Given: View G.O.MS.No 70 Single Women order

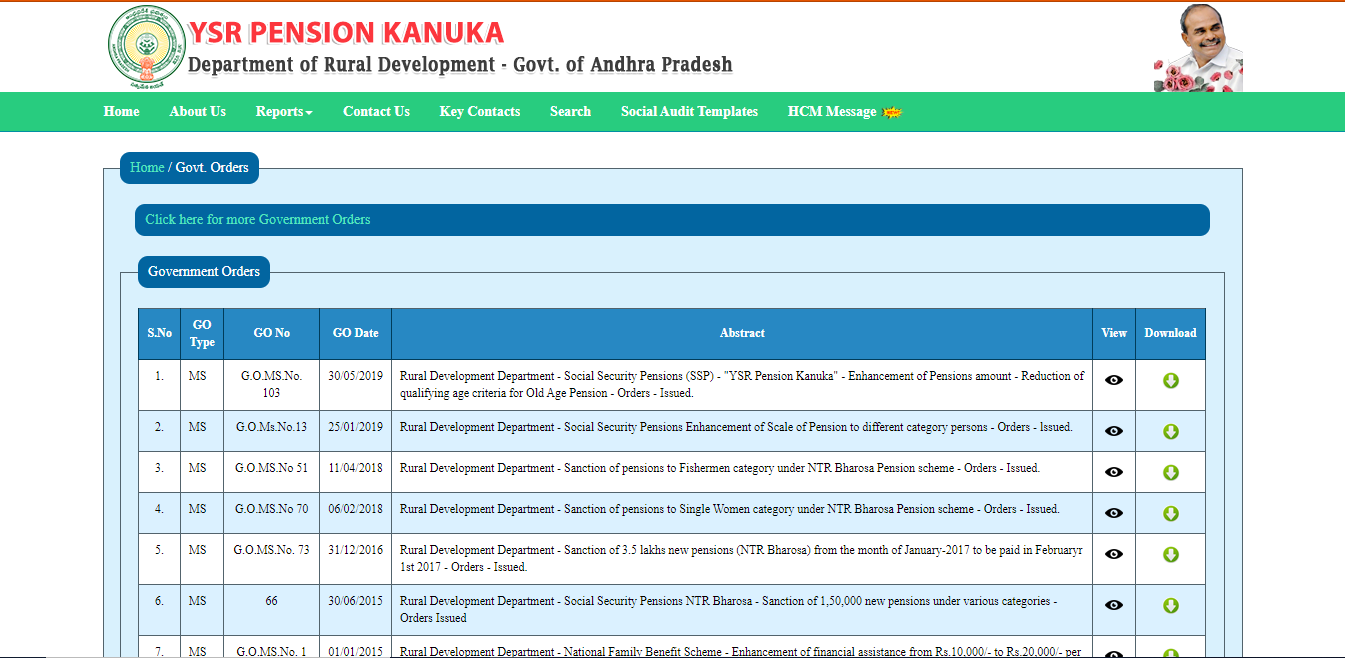Looking at the screenshot, I should (1114, 513).
